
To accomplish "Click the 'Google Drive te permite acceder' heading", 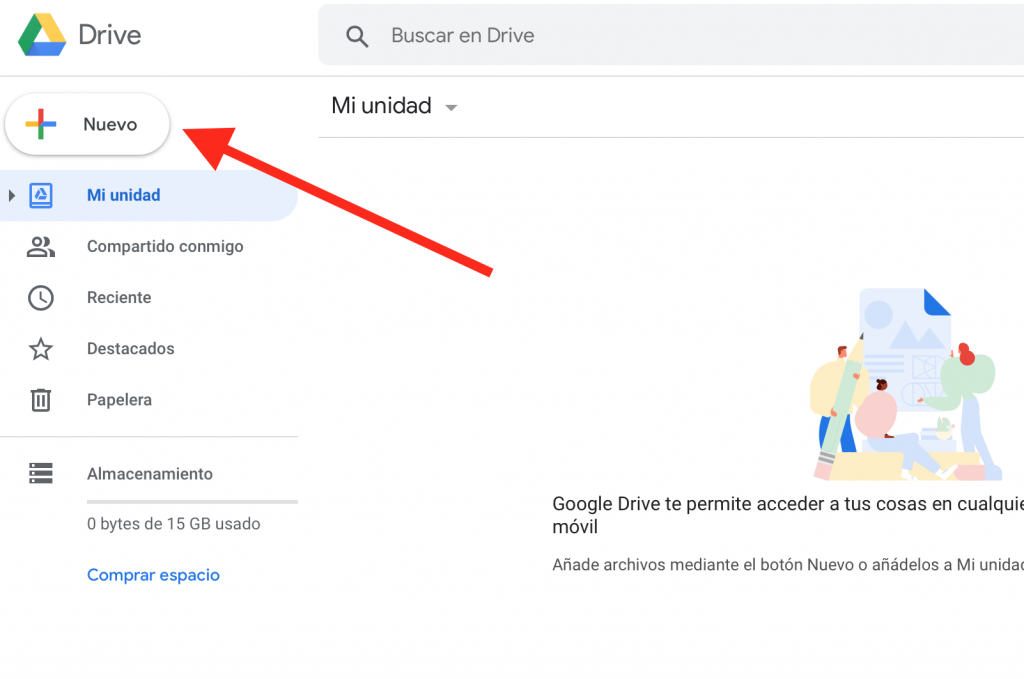I will coord(788,515).
